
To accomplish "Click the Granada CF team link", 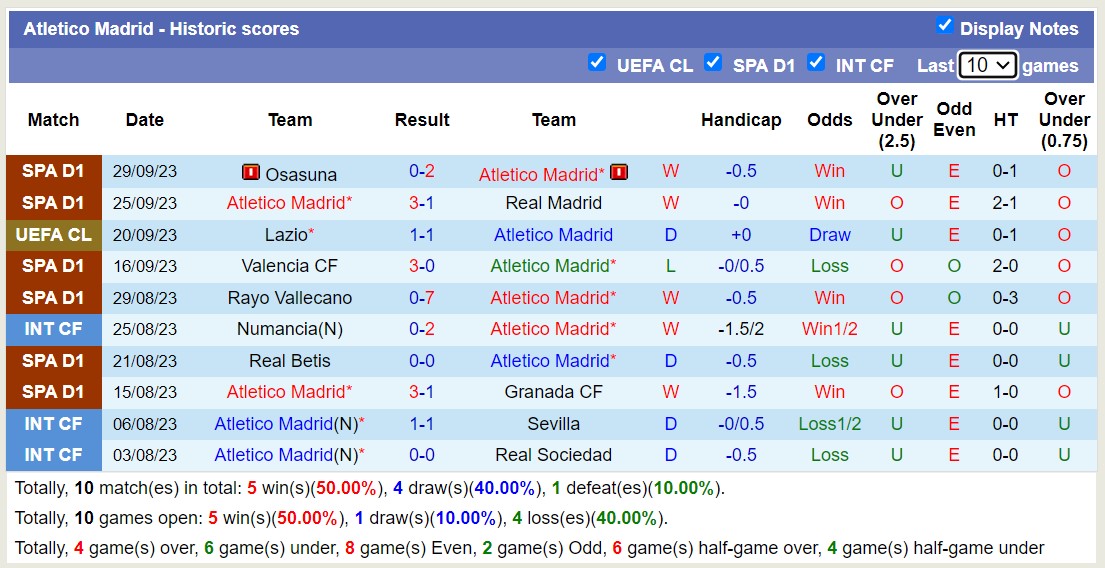I will coord(553,392).
